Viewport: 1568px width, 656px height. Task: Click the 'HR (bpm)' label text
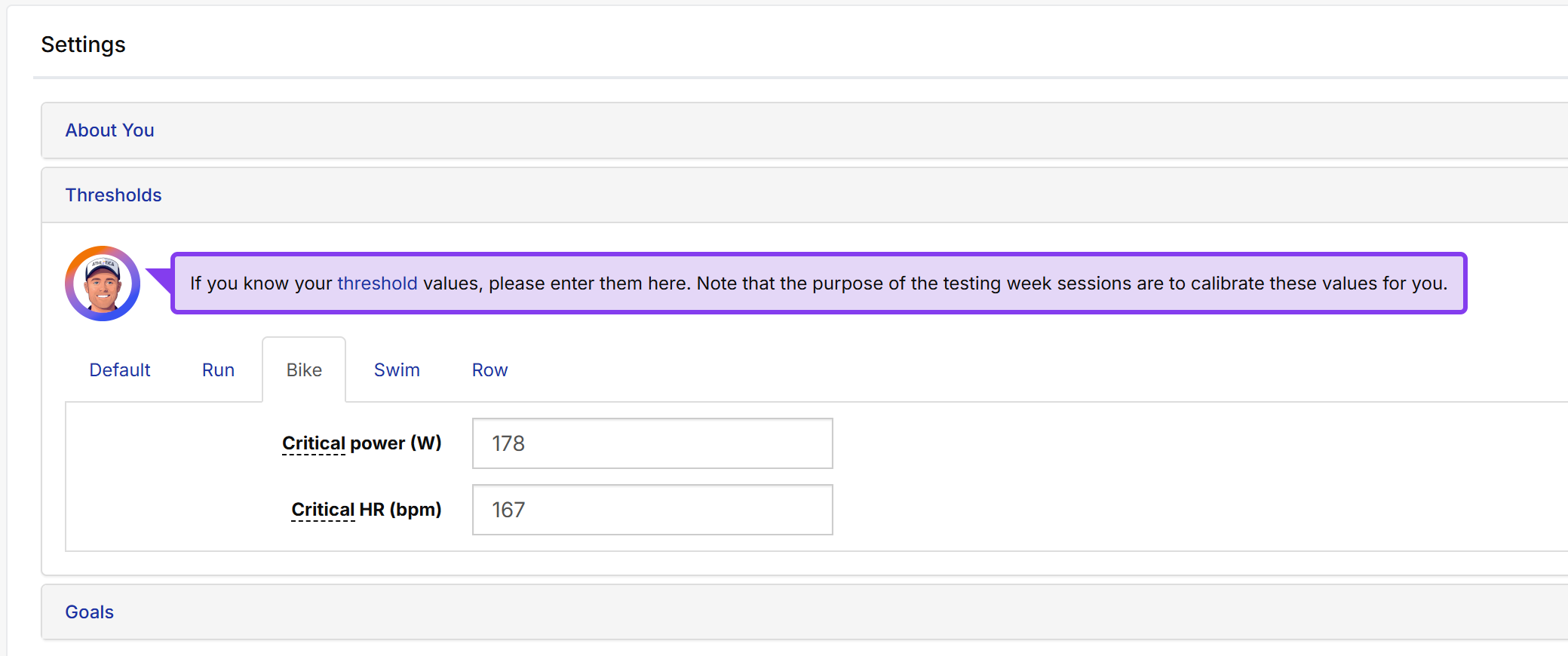pyautogui.click(x=400, y=510)
